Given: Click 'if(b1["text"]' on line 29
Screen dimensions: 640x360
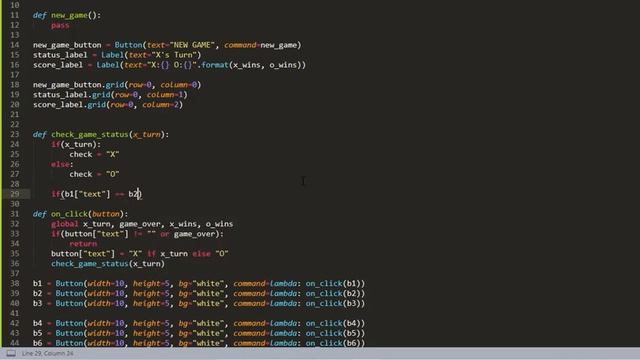Looking at the screenshot, I should click(80, 194).
